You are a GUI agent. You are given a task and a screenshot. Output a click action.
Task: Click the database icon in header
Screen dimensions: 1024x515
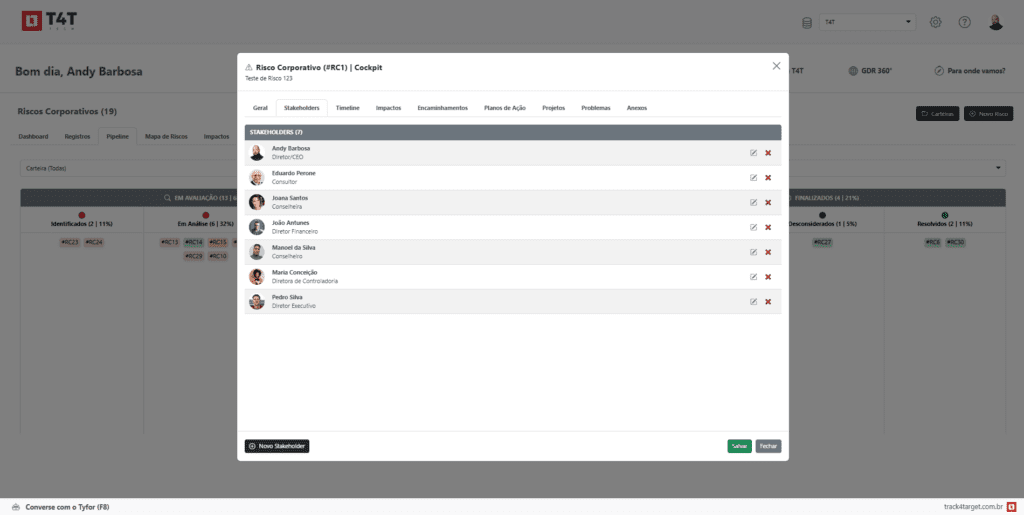point(807,22)
